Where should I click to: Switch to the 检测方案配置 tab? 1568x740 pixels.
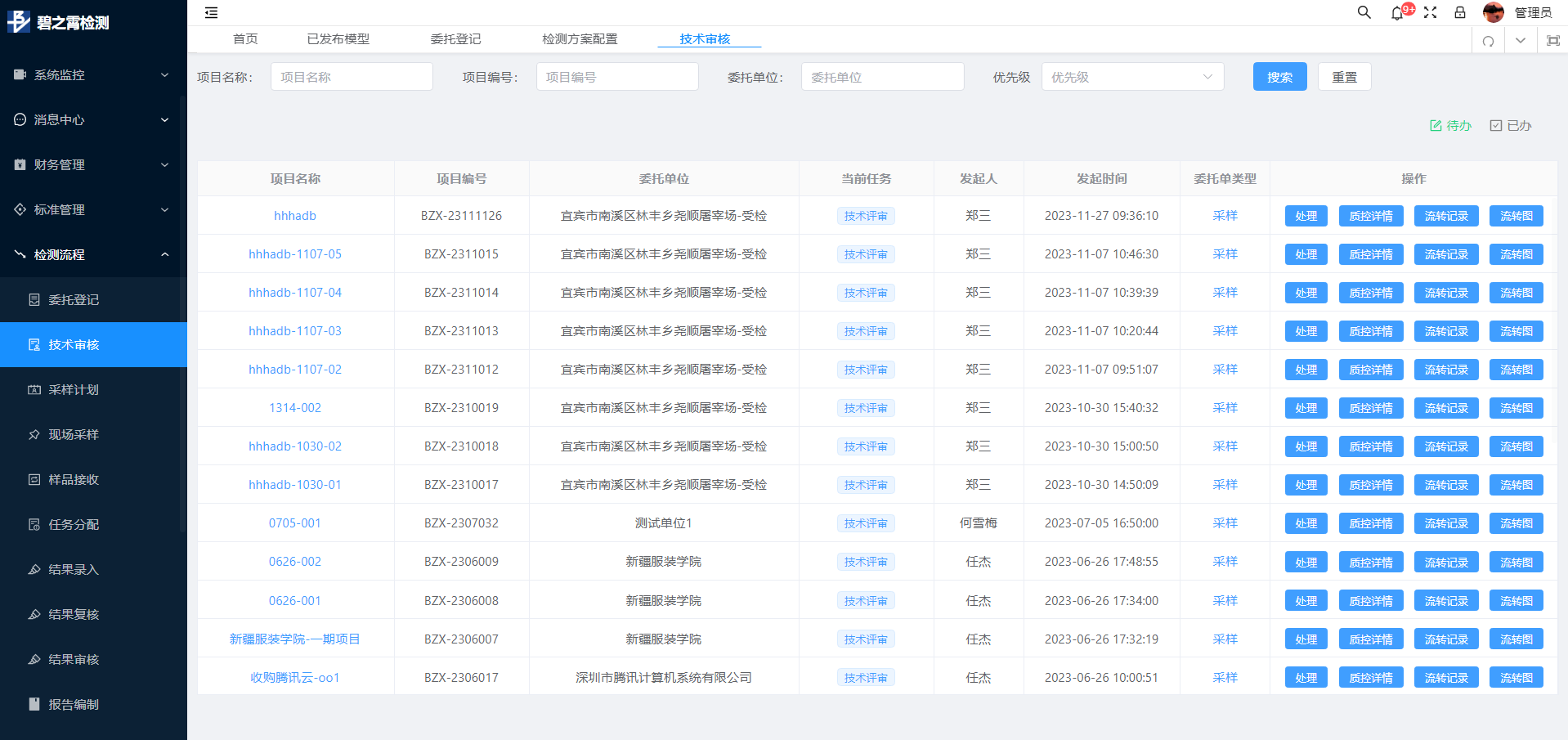coord(580,39)
